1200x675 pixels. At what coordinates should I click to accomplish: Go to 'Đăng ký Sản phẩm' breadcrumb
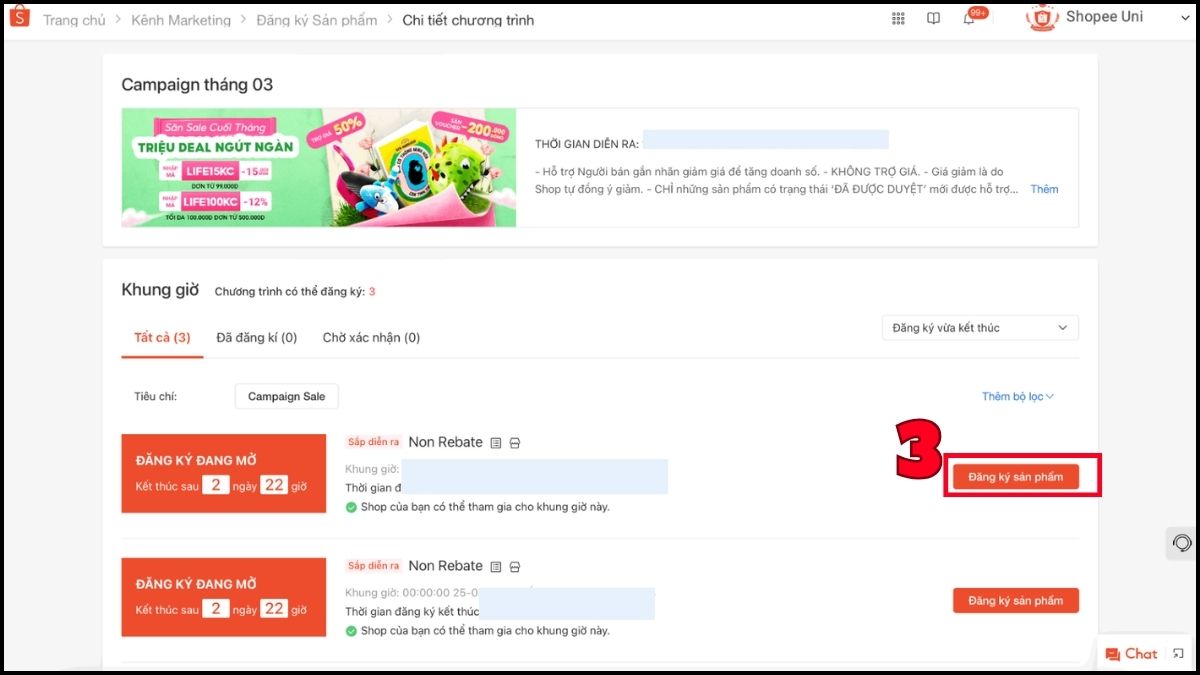pyautogui.click(x=317, y=20)
